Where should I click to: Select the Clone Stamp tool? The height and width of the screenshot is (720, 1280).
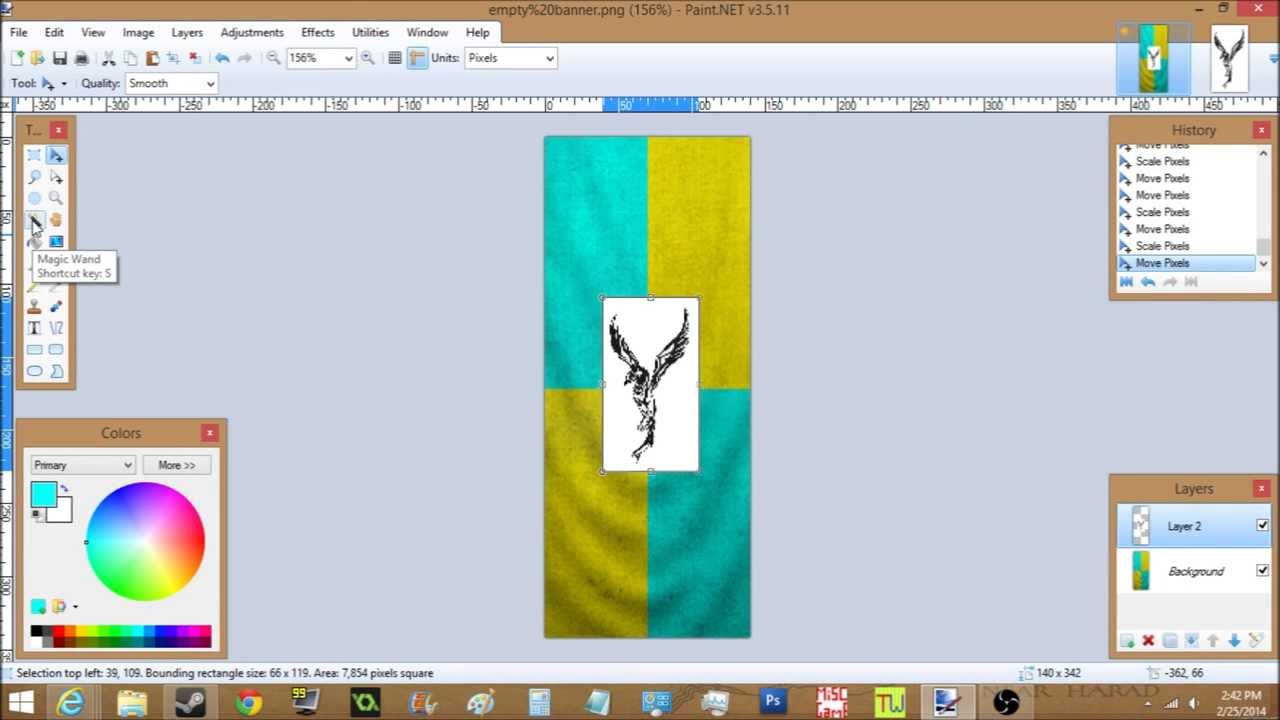point(35,306)
